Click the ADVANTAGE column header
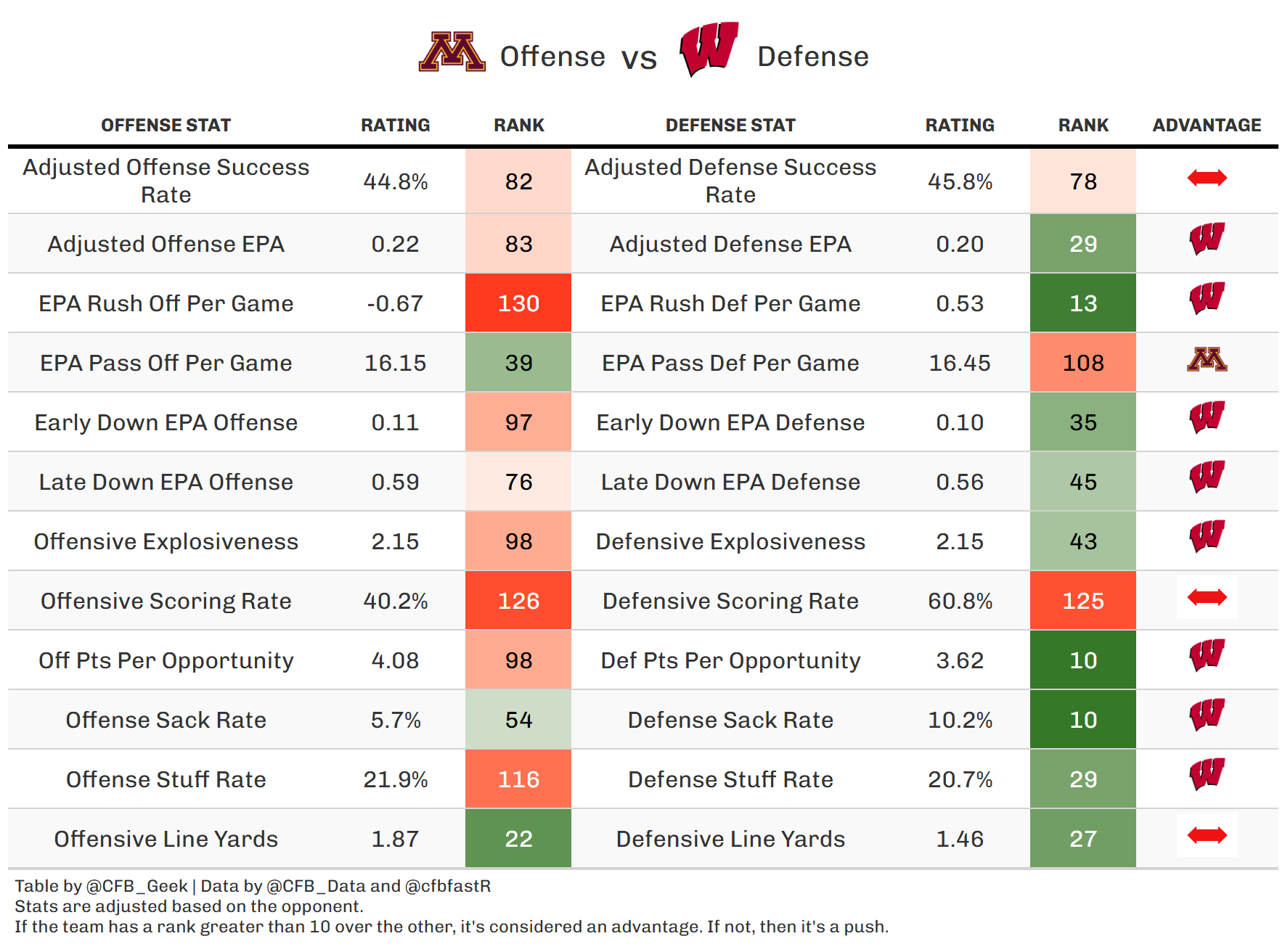The height and width of the screenshot is (952, 1285). 1207,126
